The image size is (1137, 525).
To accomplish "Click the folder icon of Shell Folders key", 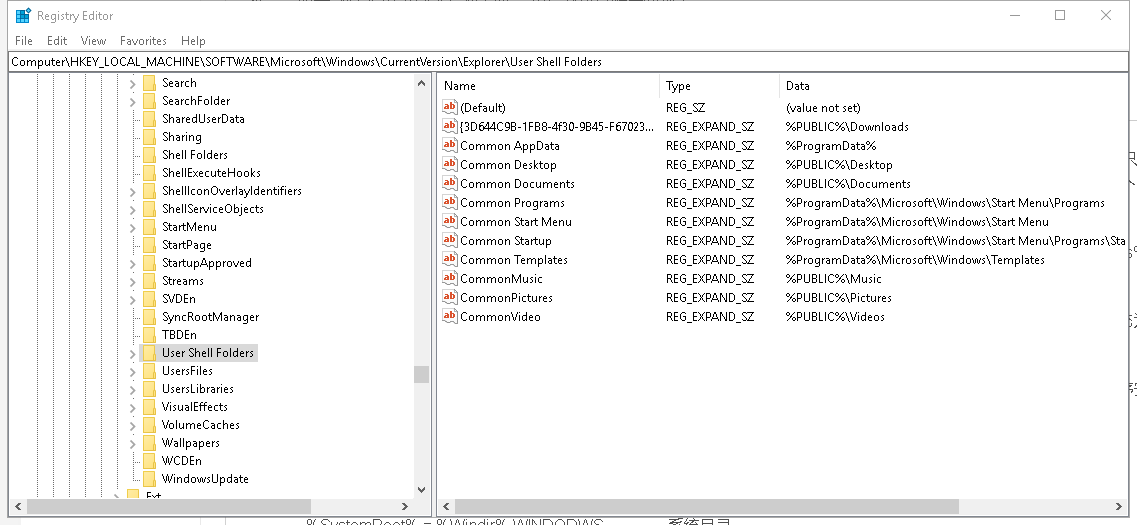I will click(x=149, y=154).
